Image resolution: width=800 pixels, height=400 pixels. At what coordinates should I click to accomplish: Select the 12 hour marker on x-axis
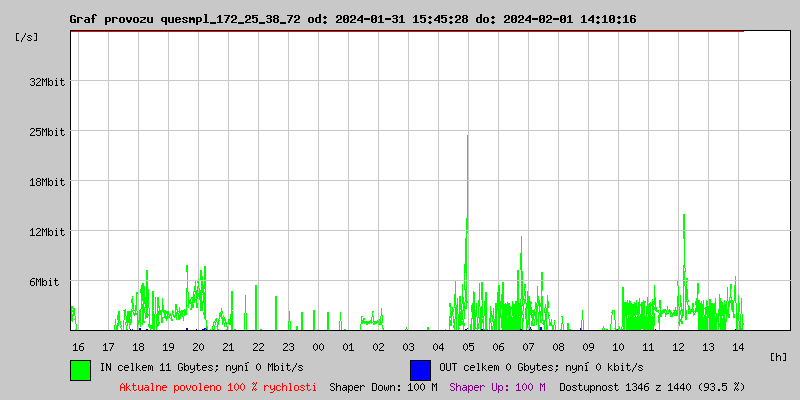pos(678,346)
